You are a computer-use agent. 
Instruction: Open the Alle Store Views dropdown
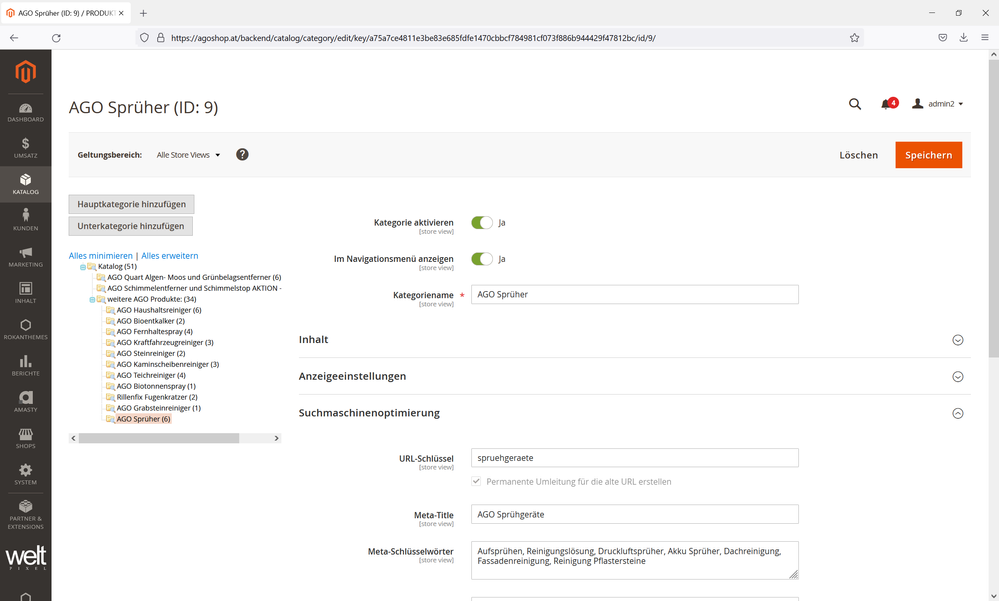tap(188, 155)
